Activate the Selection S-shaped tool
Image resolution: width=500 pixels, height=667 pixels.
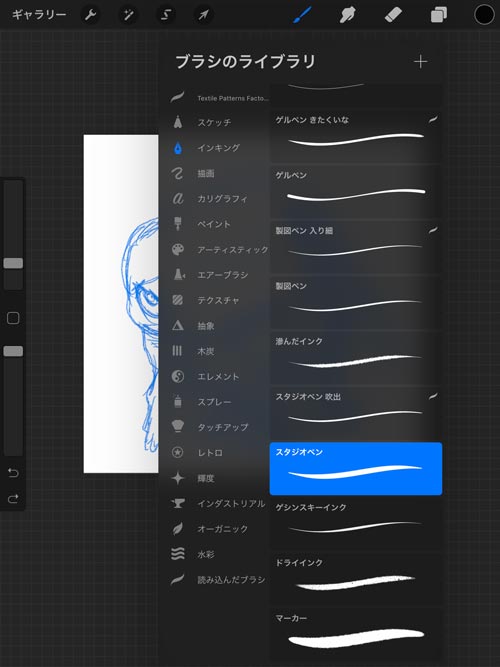166,15
